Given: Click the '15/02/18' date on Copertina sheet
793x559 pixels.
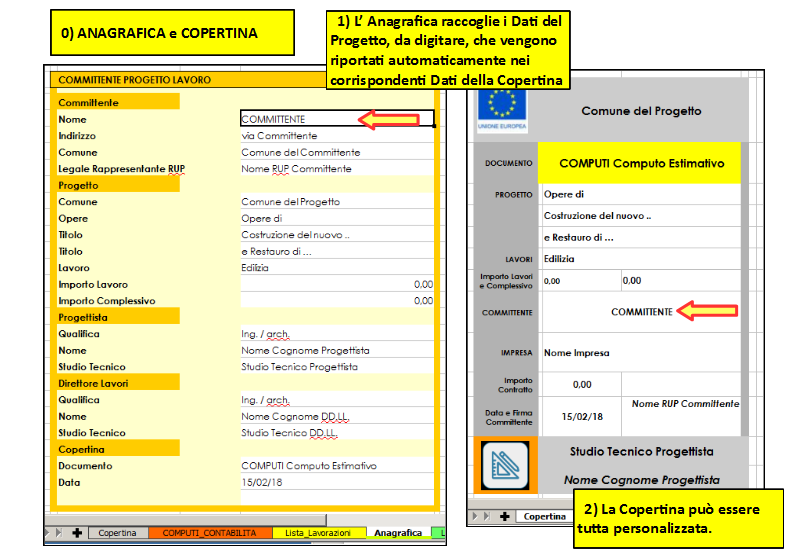Looking at the screenshot, I should (582, 416).
